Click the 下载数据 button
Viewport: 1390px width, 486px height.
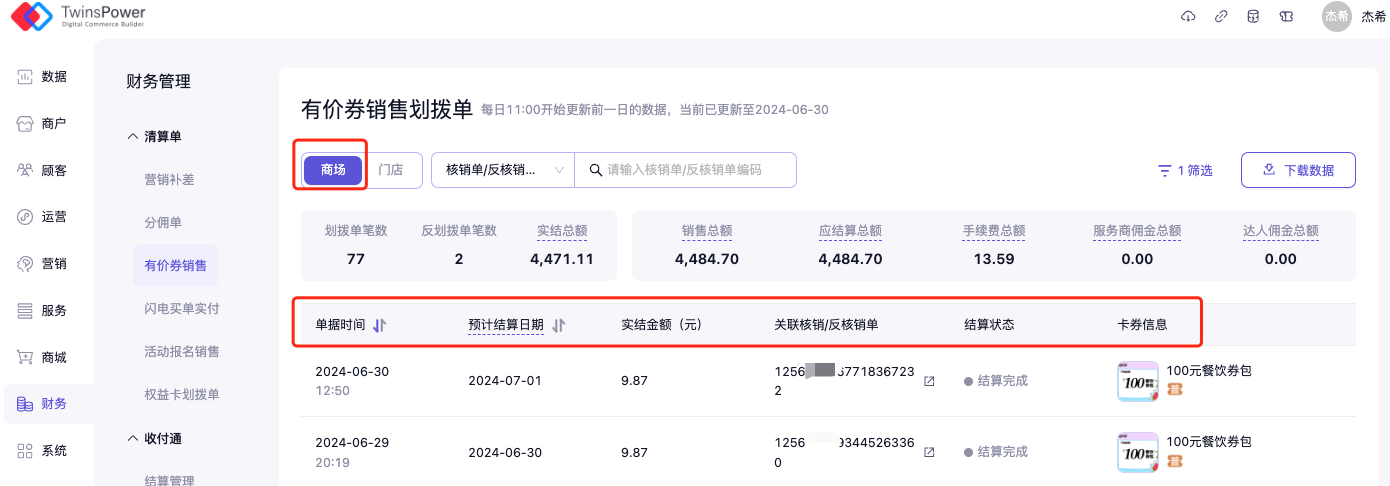coord(1297,170)
